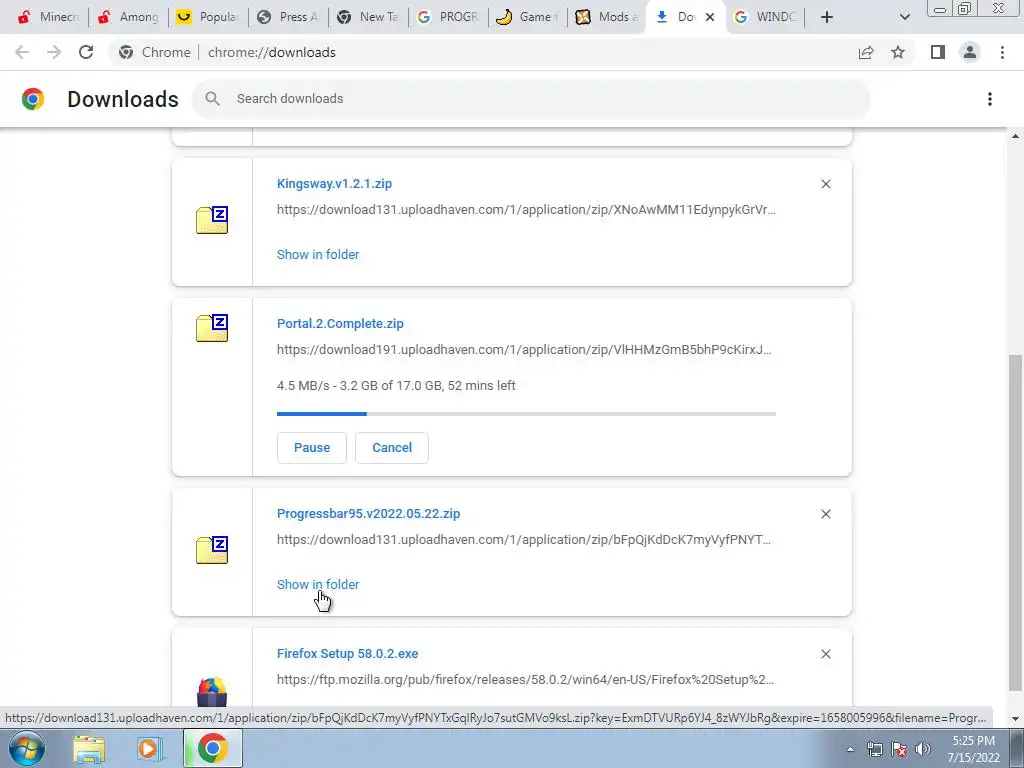The height and width of the screenshot is (768, 1024).
Task: Switch to the Minecraft browser tab
Action: point(48,17)
